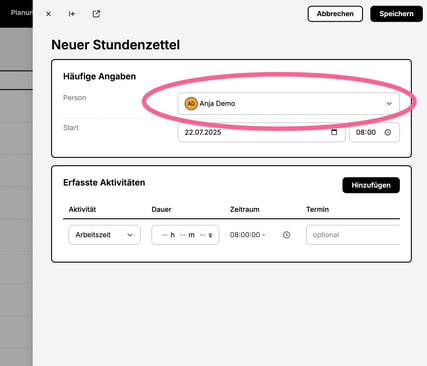Click the Zeitraum column header
Screen dimensions: 427x366
(x=245, y=209)
